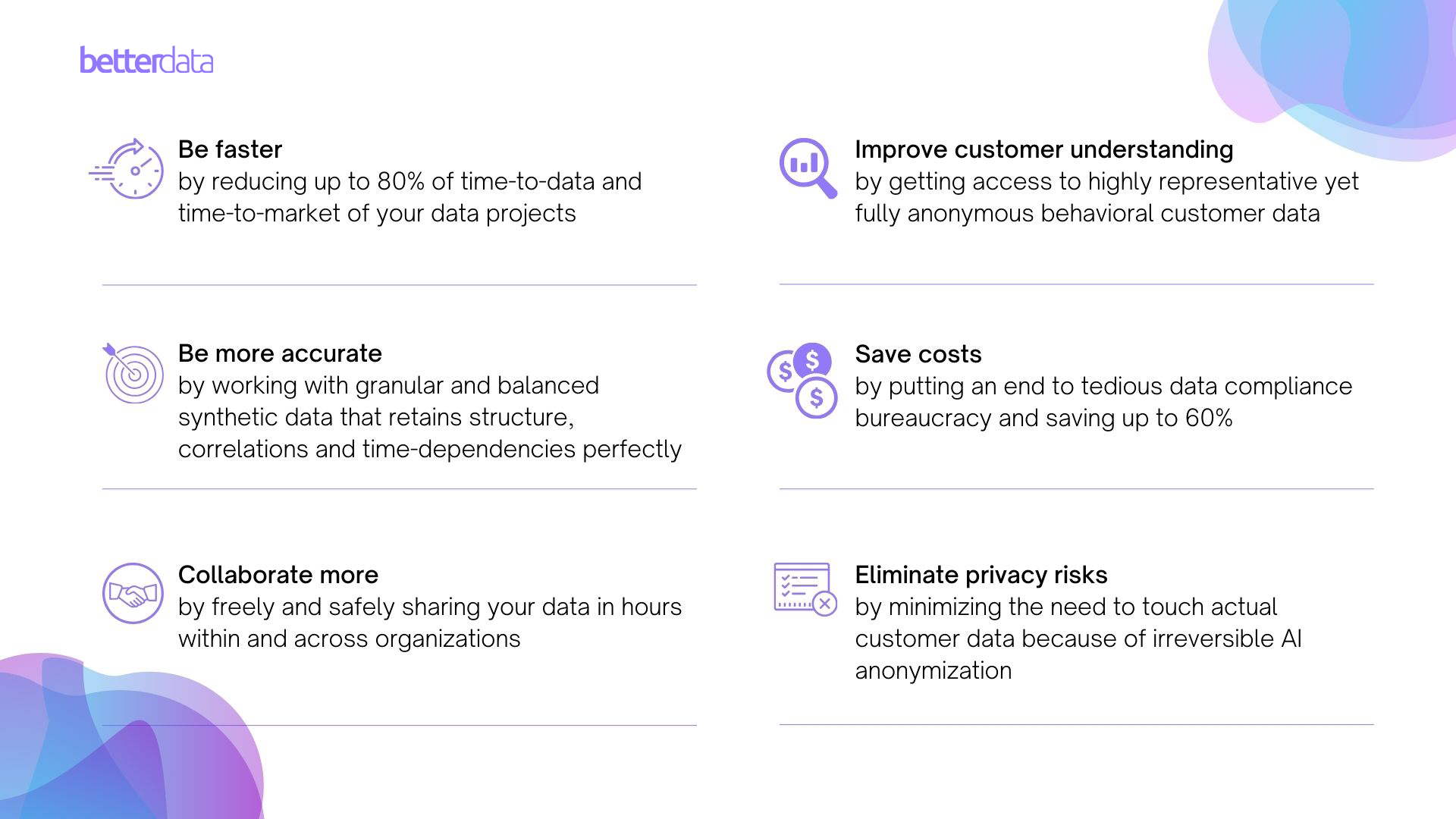
Task: Select the "Collaborate more" heading
Action: click(x=278, y=575)
